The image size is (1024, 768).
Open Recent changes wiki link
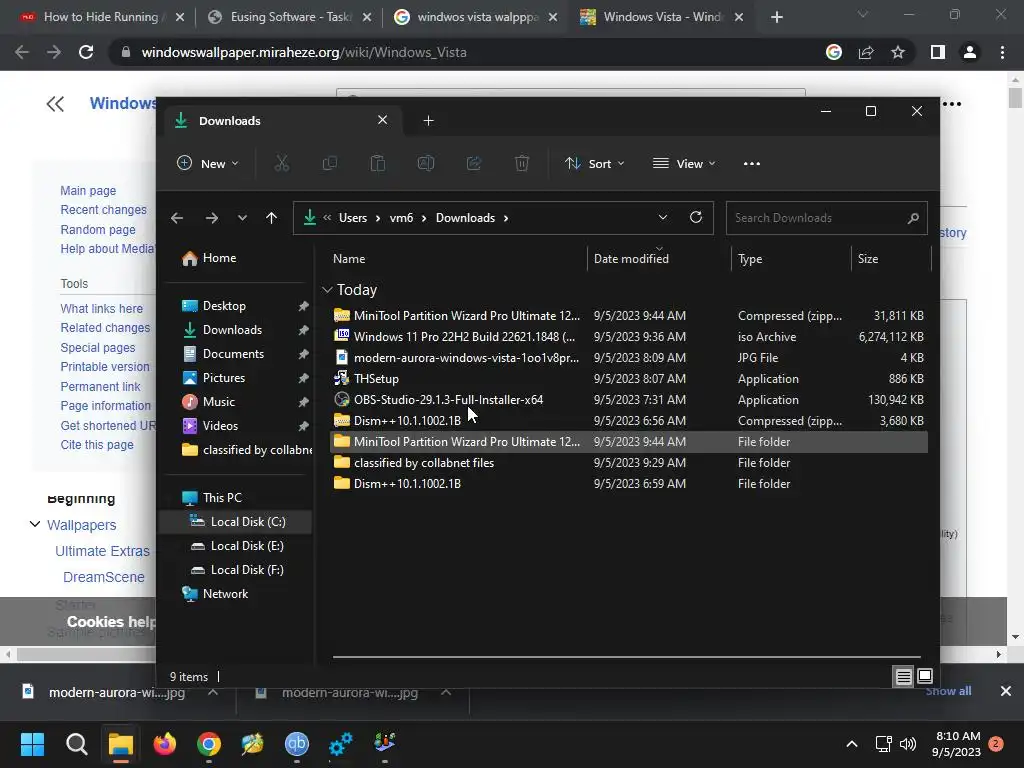[x=103, y=210]
